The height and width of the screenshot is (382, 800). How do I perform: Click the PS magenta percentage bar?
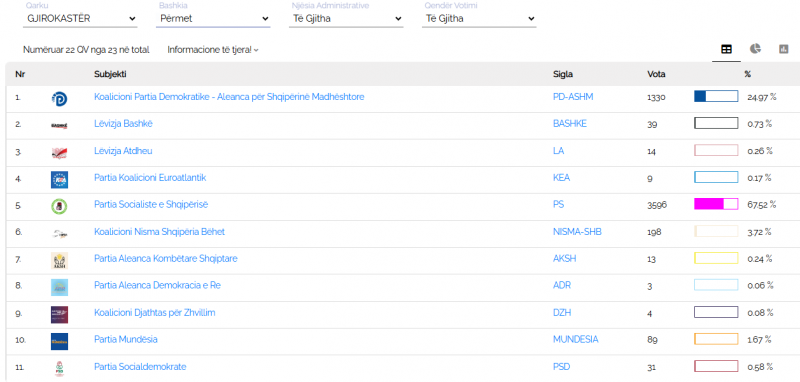716,204
